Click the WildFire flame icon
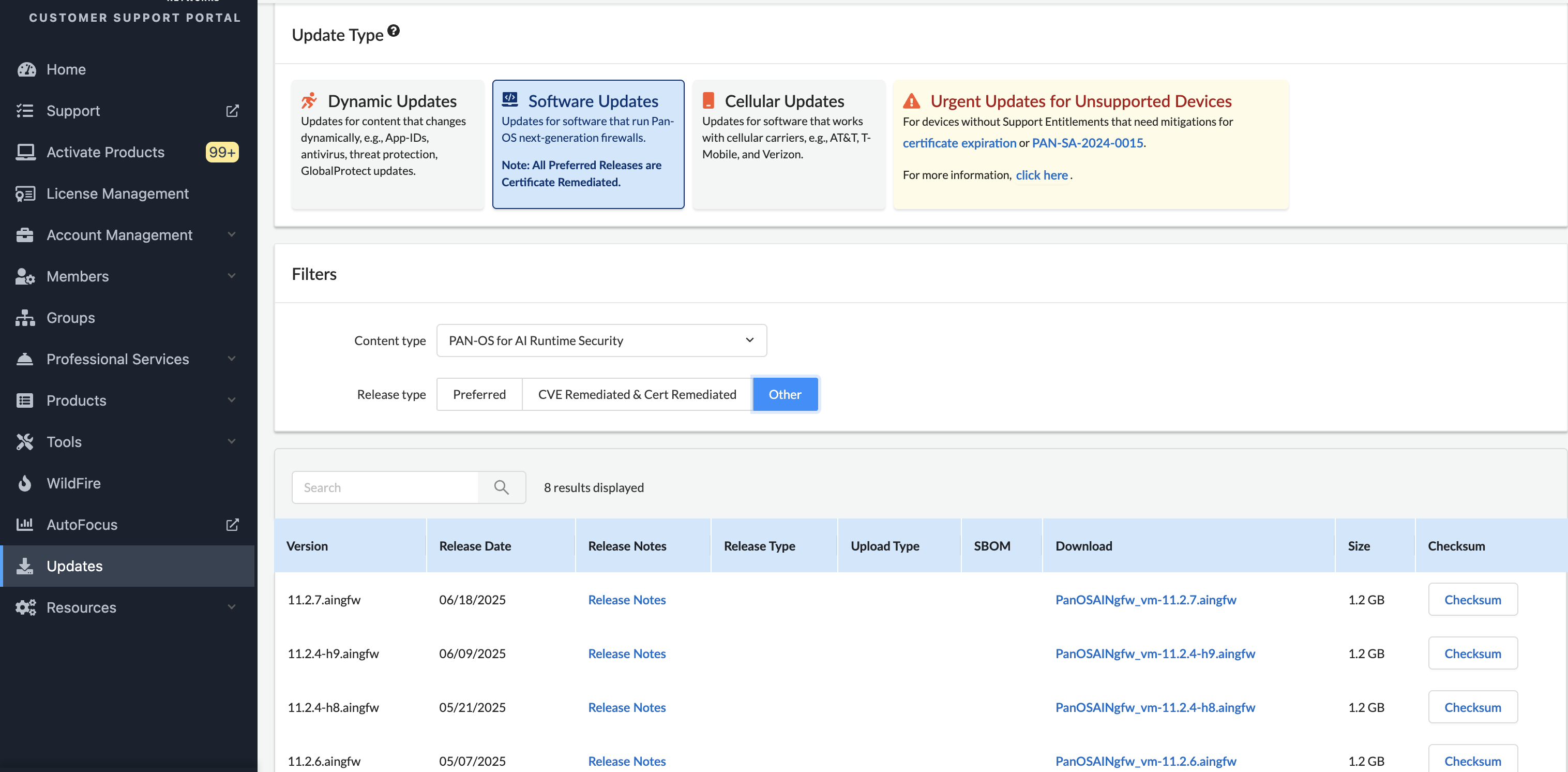The width and height of the screenshot is (1568, 772). click(25, 483)
